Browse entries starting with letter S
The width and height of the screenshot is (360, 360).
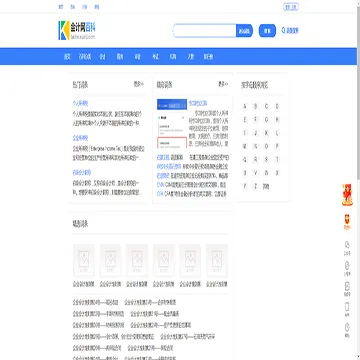pos(266,160)
